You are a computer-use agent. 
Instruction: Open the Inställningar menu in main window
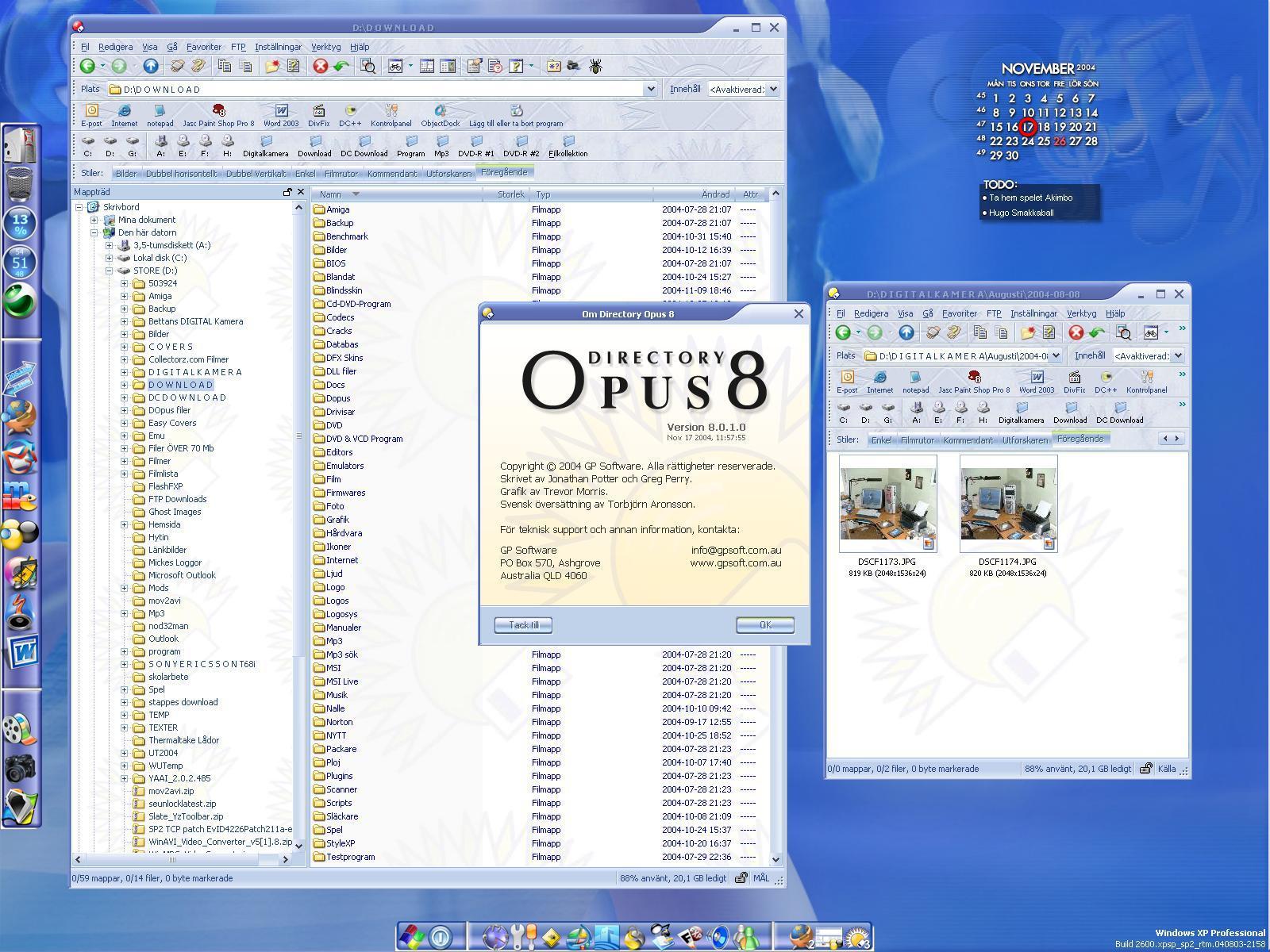(x=278, y=47)
